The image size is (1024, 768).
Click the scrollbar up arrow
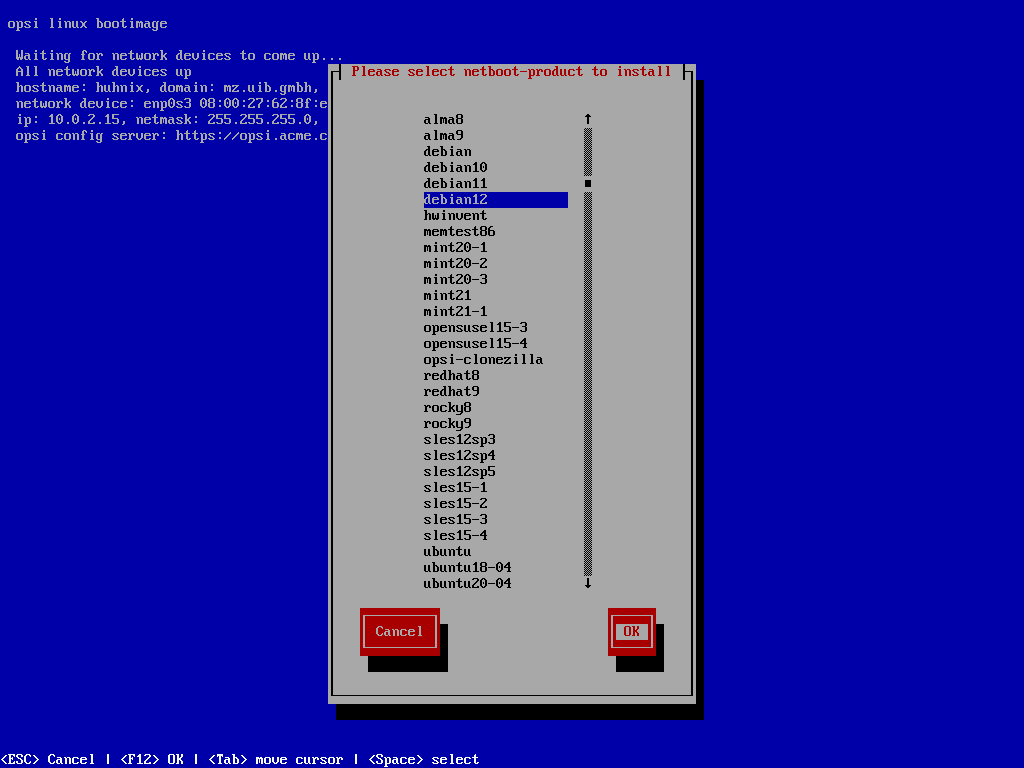588,119
